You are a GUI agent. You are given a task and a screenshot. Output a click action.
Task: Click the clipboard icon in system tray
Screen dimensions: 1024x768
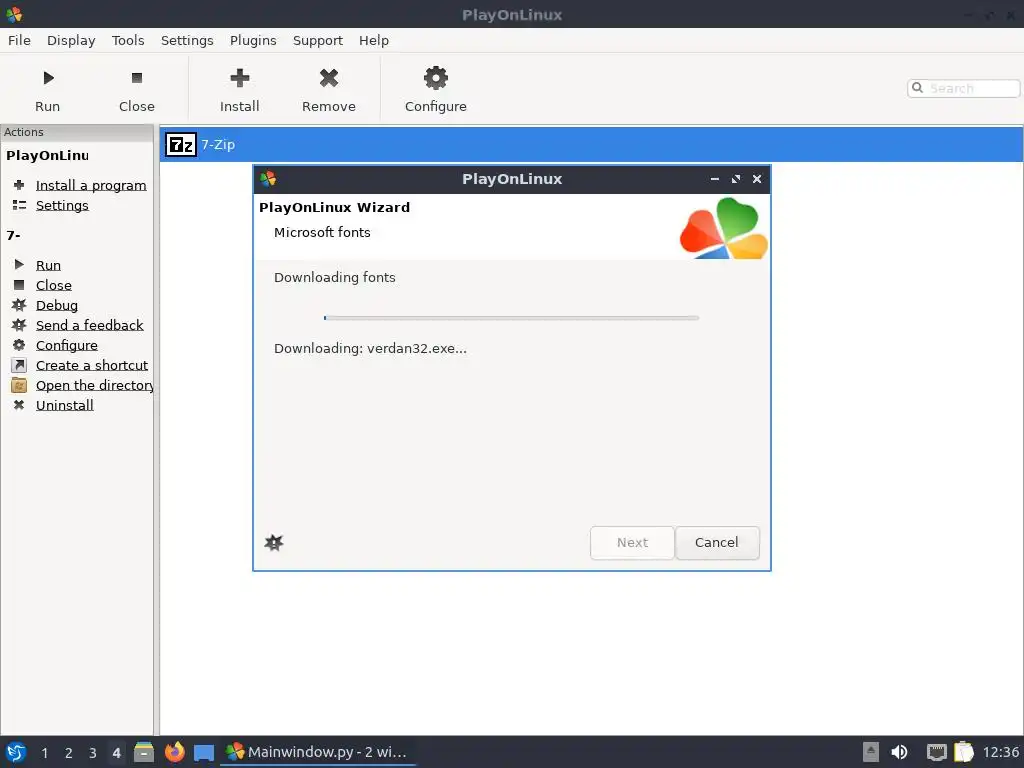[964, 752]
